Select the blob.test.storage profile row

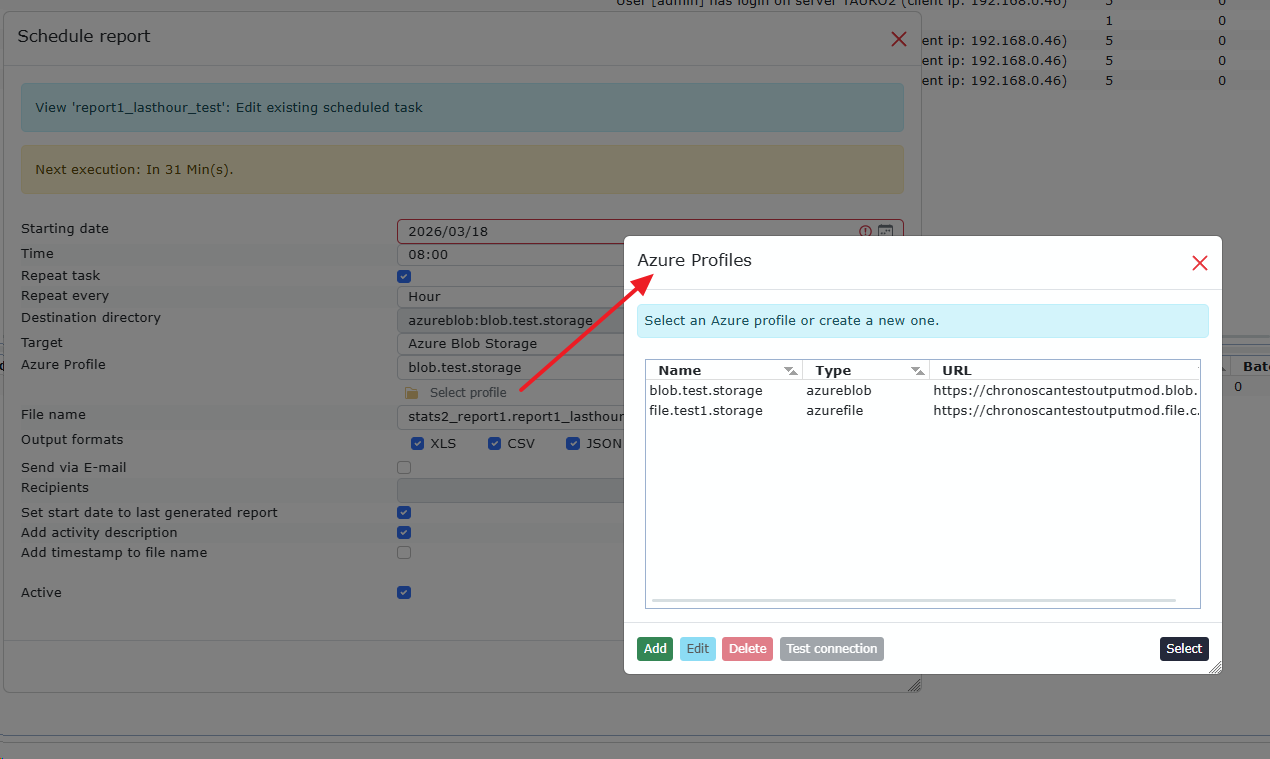(706, 391)
